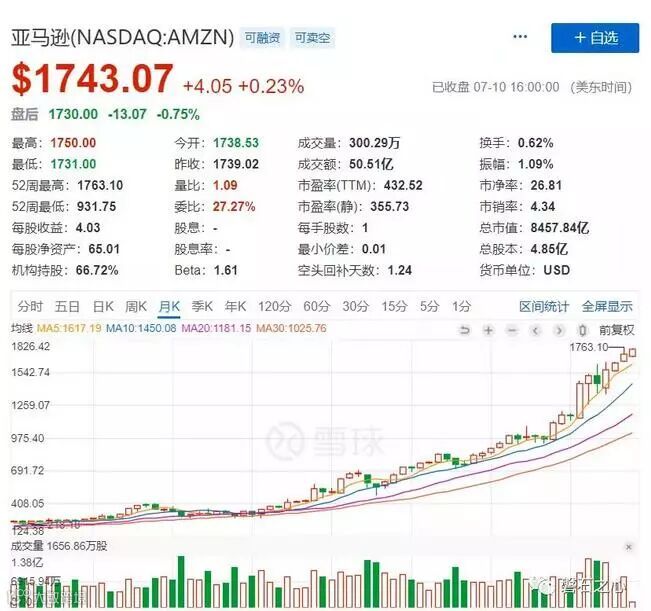
Task: Switch to the 分时 chart tab
Action: [x=30, y=307]
